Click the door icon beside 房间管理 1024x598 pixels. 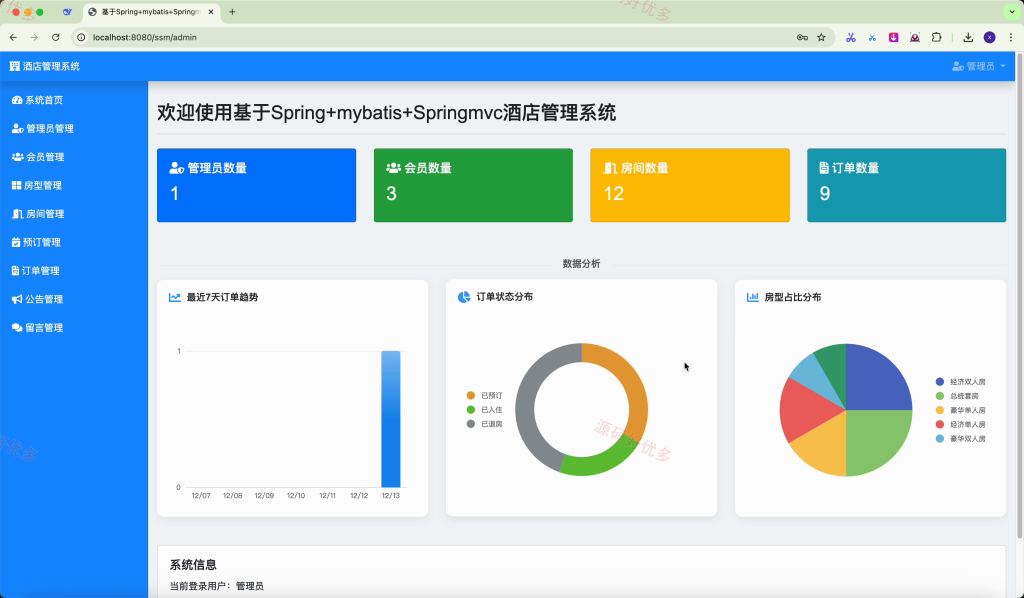[18, 213]
